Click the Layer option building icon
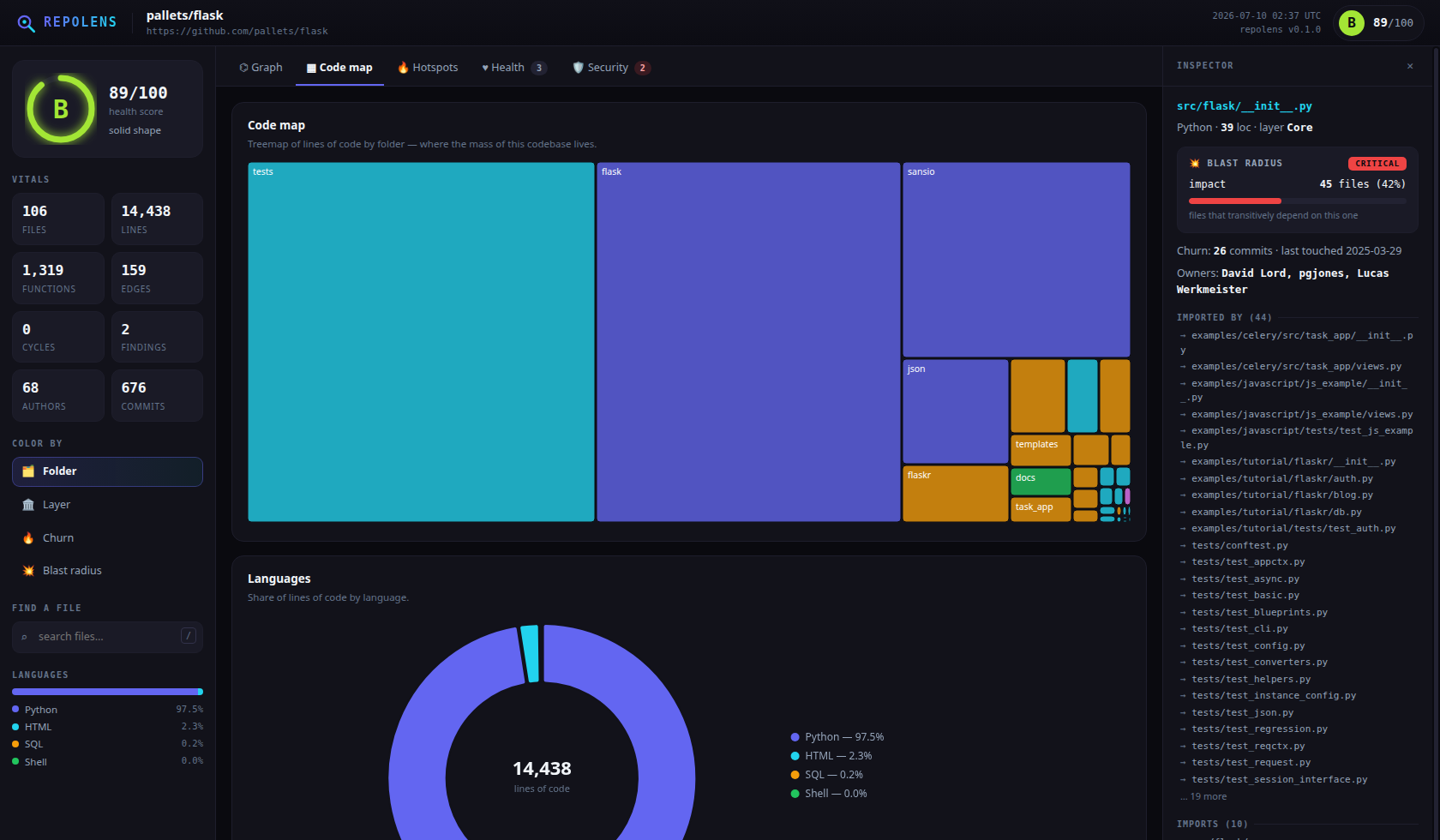 coord(28,505)
